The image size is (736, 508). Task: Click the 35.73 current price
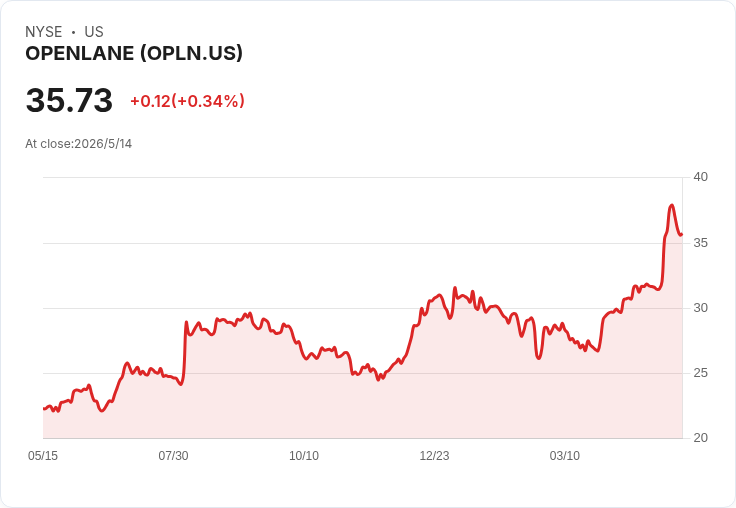tap(69, 100)
